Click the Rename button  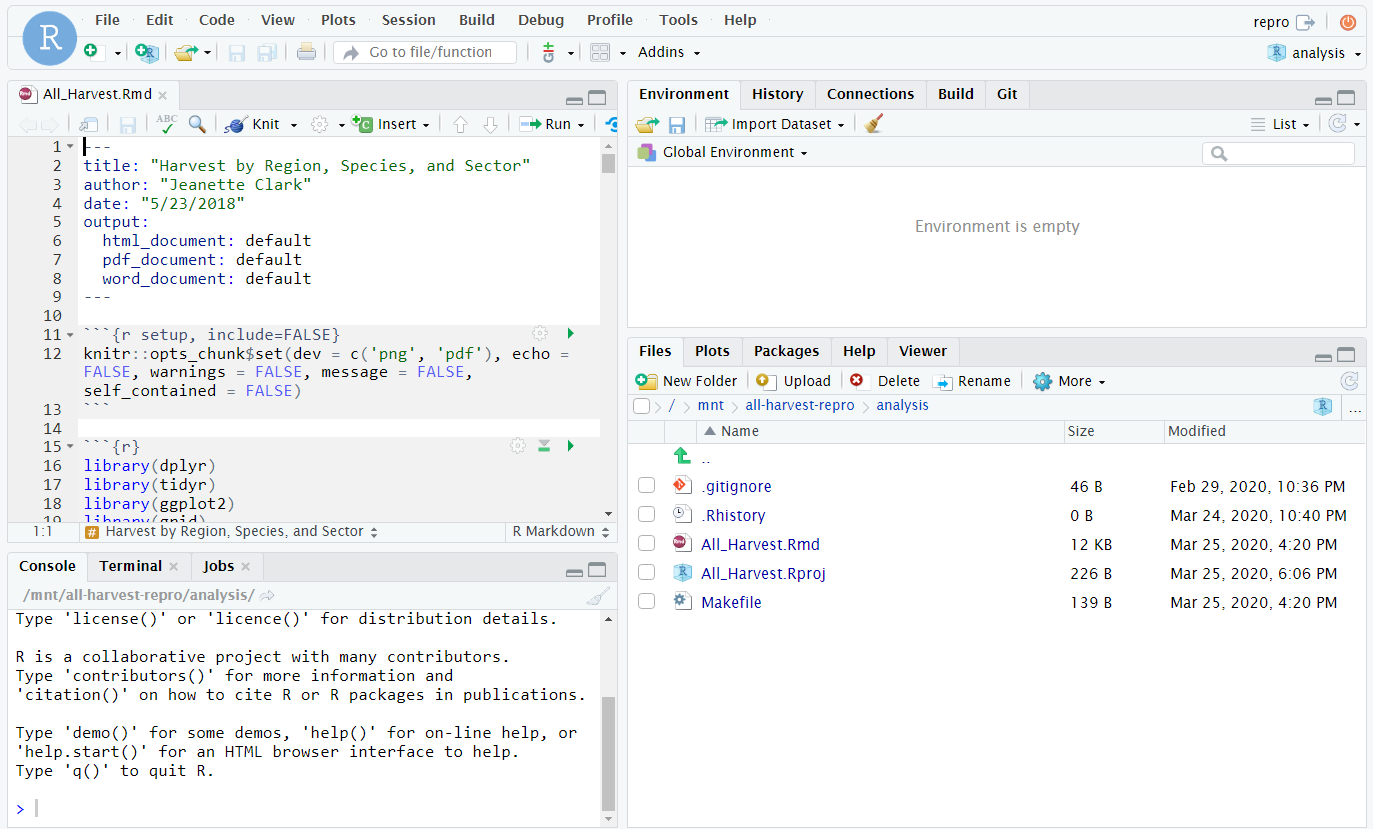972,381
